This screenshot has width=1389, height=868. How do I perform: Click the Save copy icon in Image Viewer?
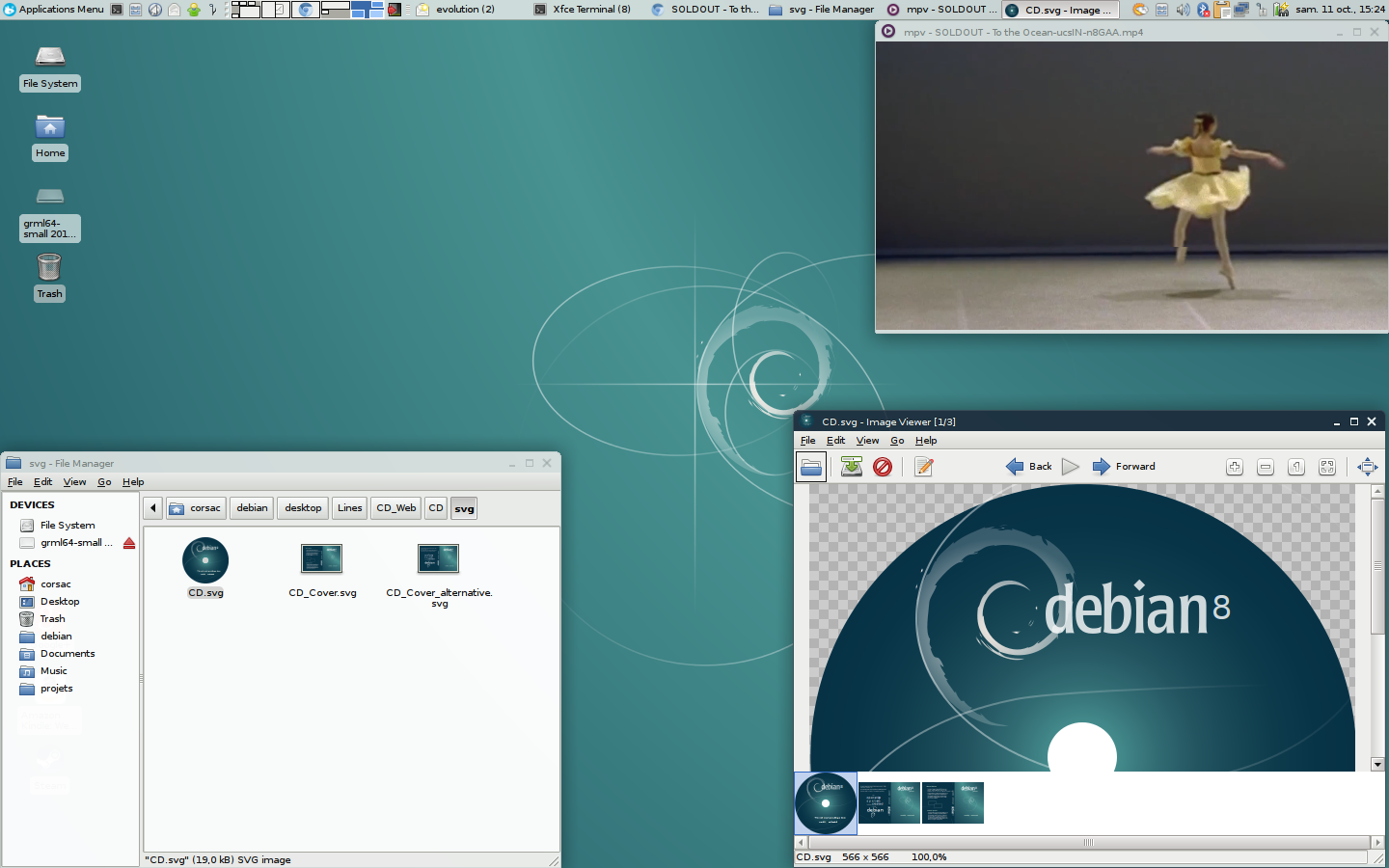tap(852, 467)
